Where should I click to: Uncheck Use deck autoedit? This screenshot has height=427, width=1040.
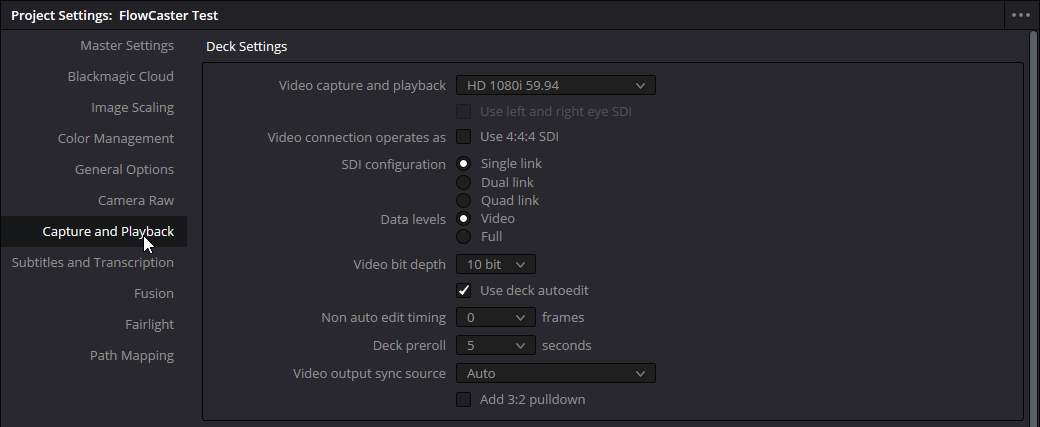[464, 290]
